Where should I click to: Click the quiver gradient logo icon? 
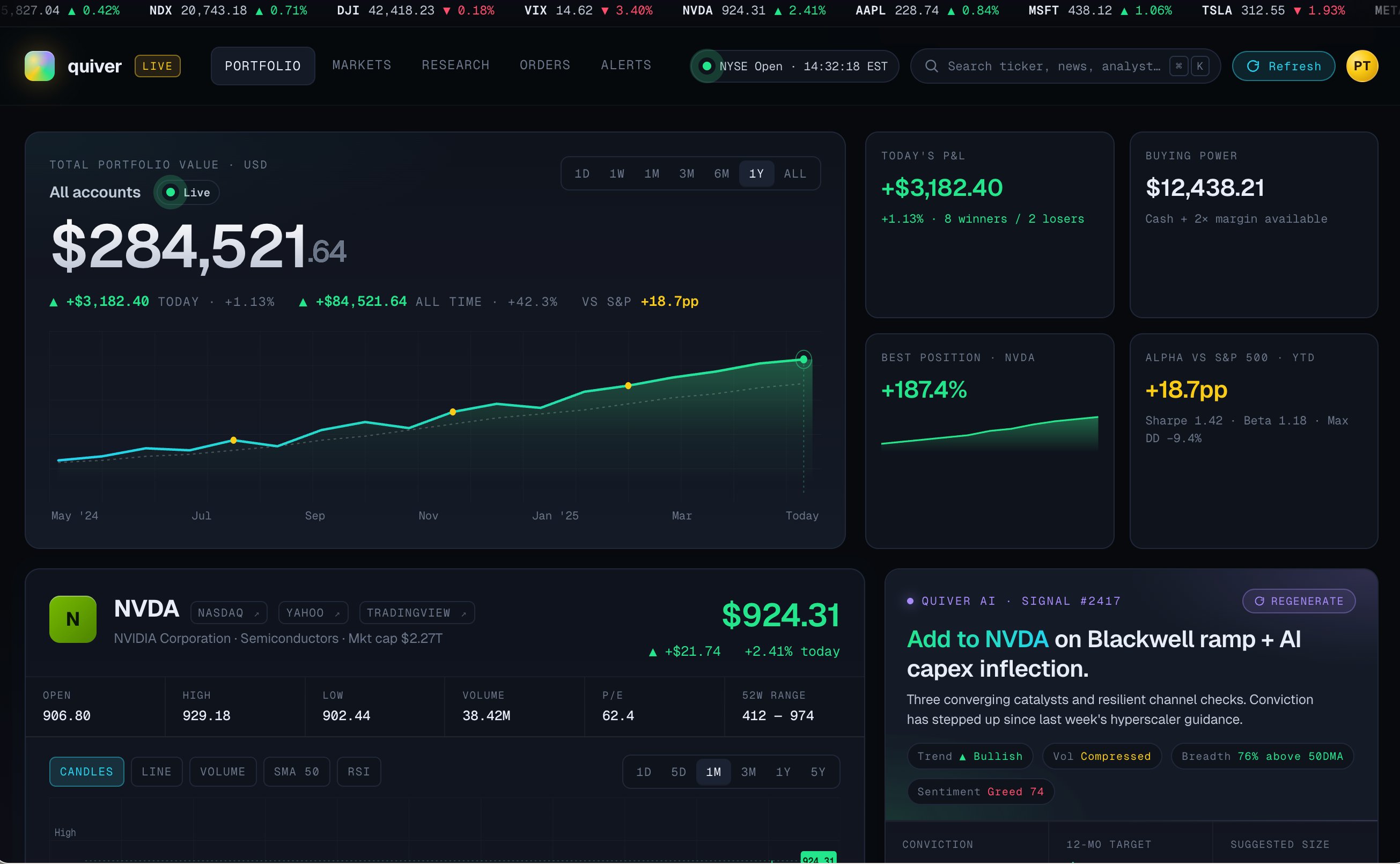coord(39,65)
